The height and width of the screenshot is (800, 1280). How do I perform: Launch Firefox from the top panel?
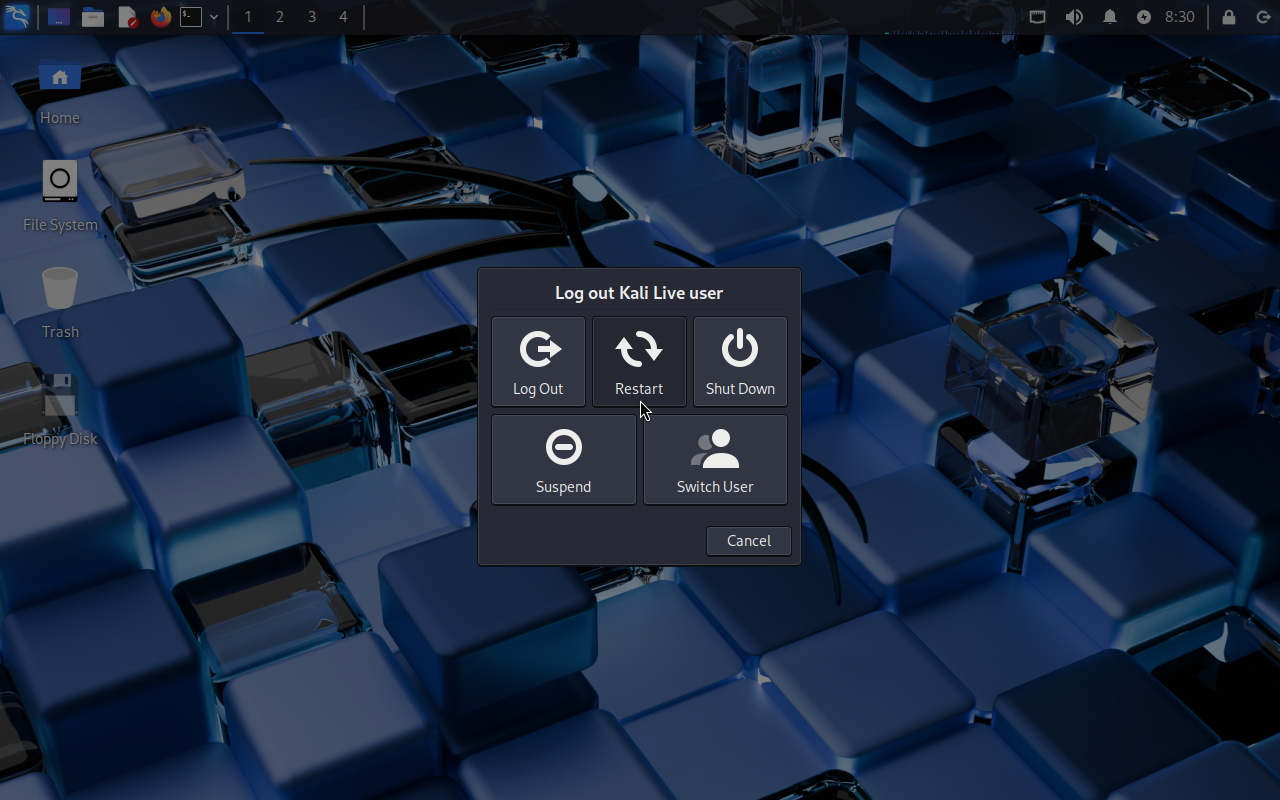(160, 17)
